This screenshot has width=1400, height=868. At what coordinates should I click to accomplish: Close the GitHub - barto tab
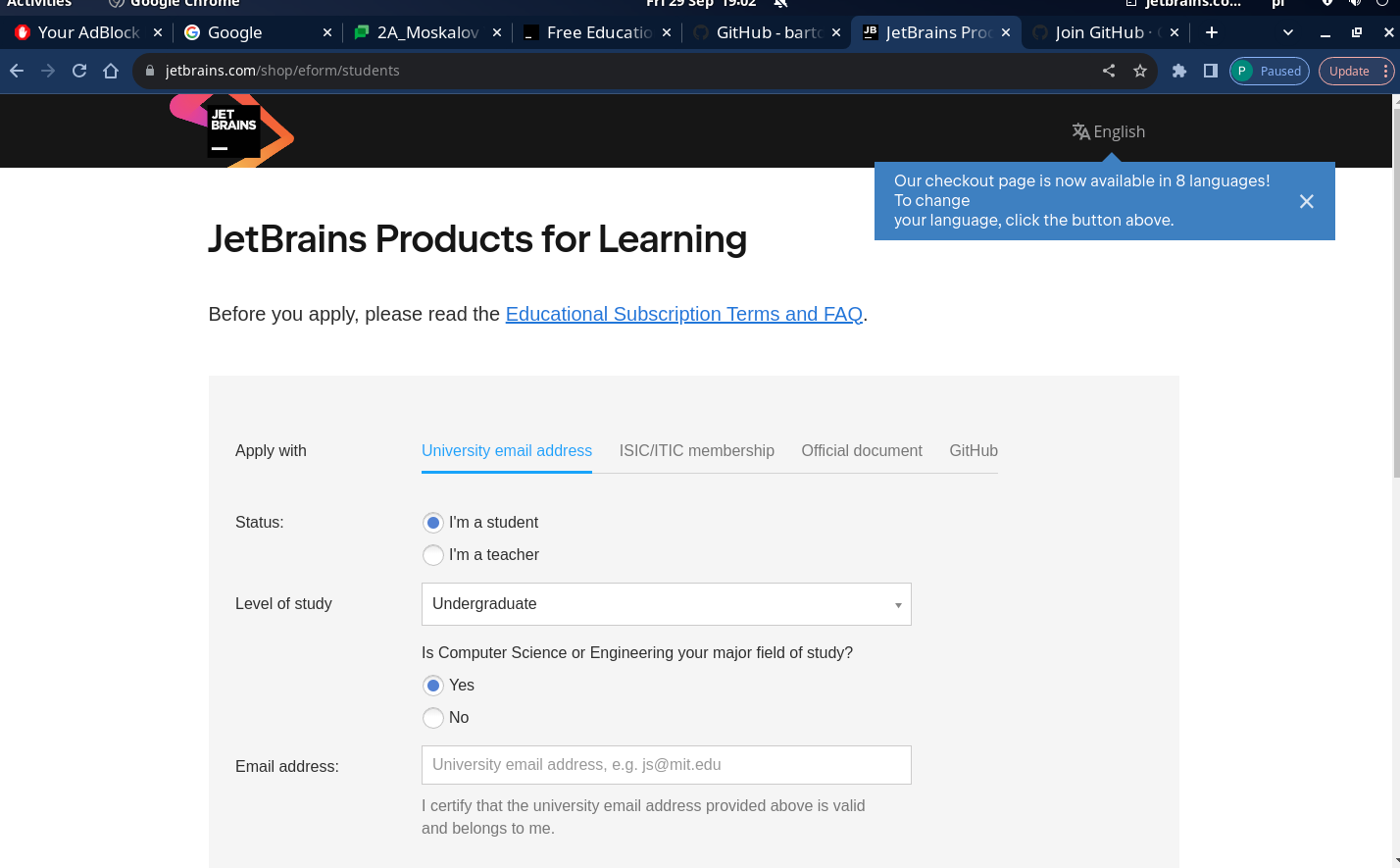(836, 32)
